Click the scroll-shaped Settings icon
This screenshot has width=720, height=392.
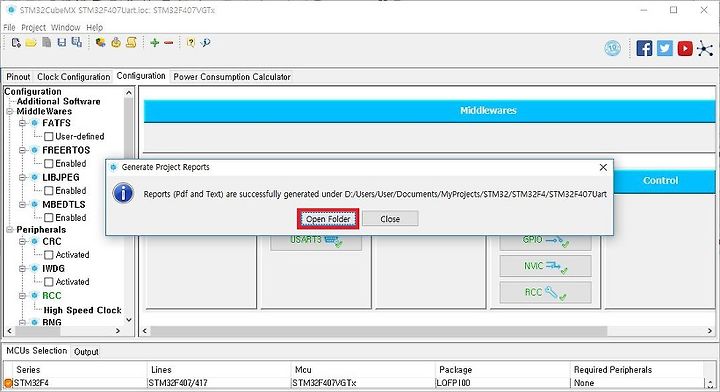(131, 43)
